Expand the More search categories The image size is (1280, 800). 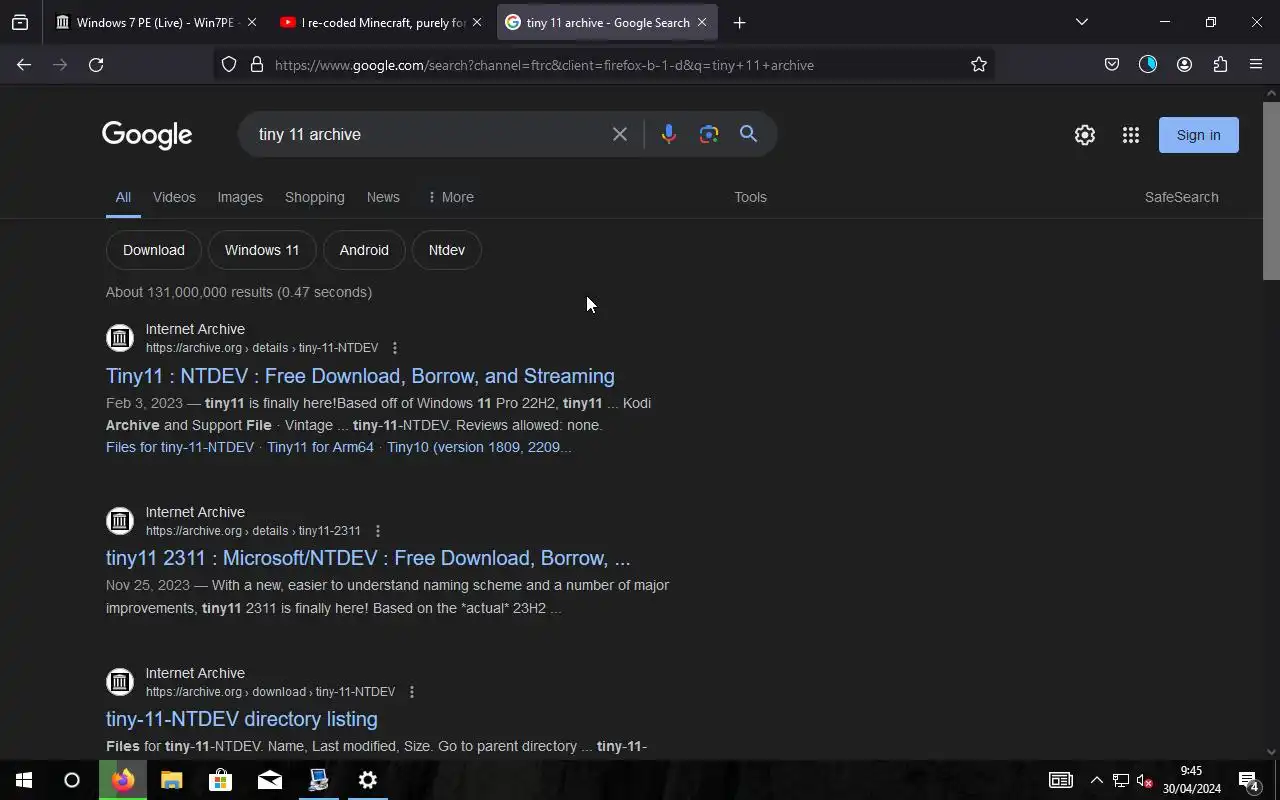pyautogui.click(x=450, y=197)
